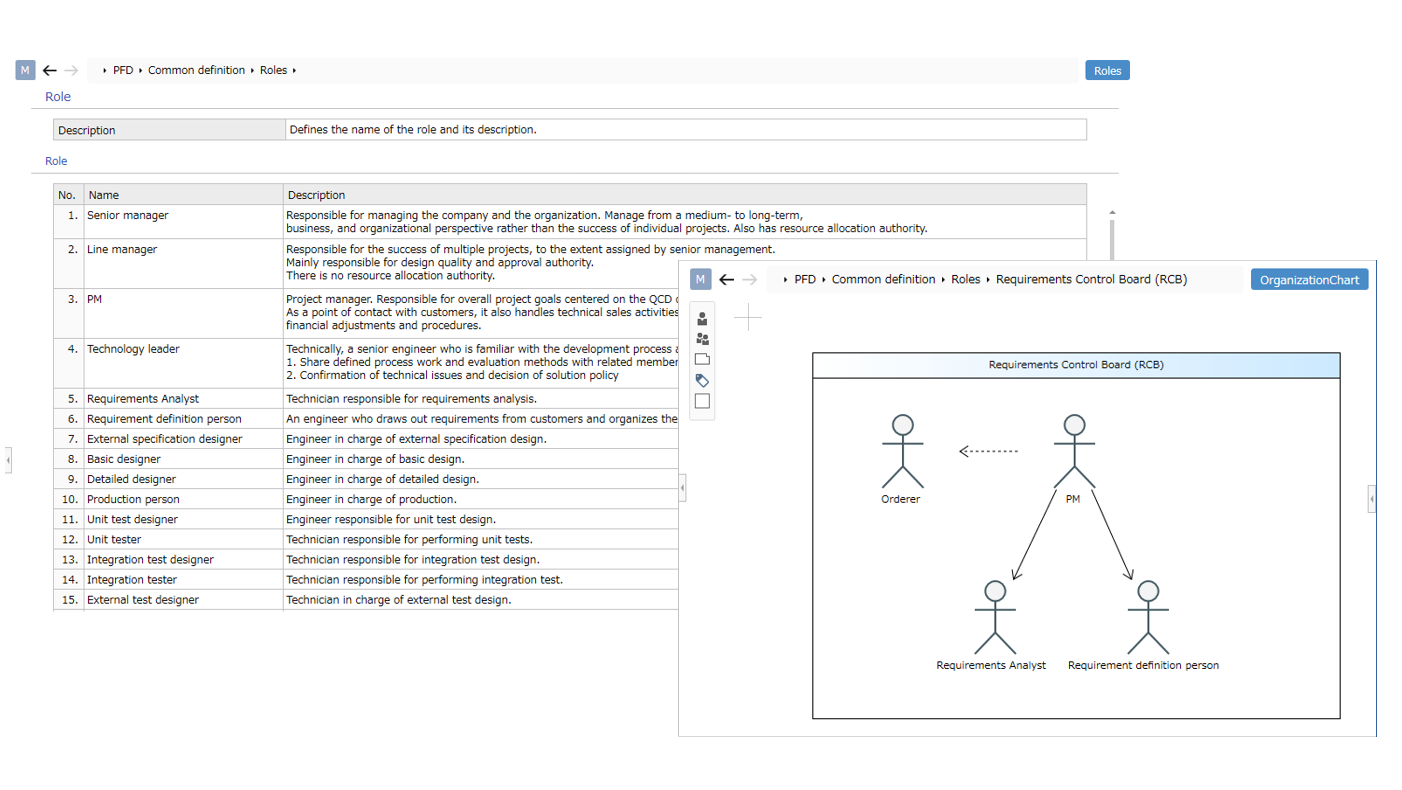The image size is (1402, 790).
Task: Select the Integration tester row
Action: [x=132, y=579]
